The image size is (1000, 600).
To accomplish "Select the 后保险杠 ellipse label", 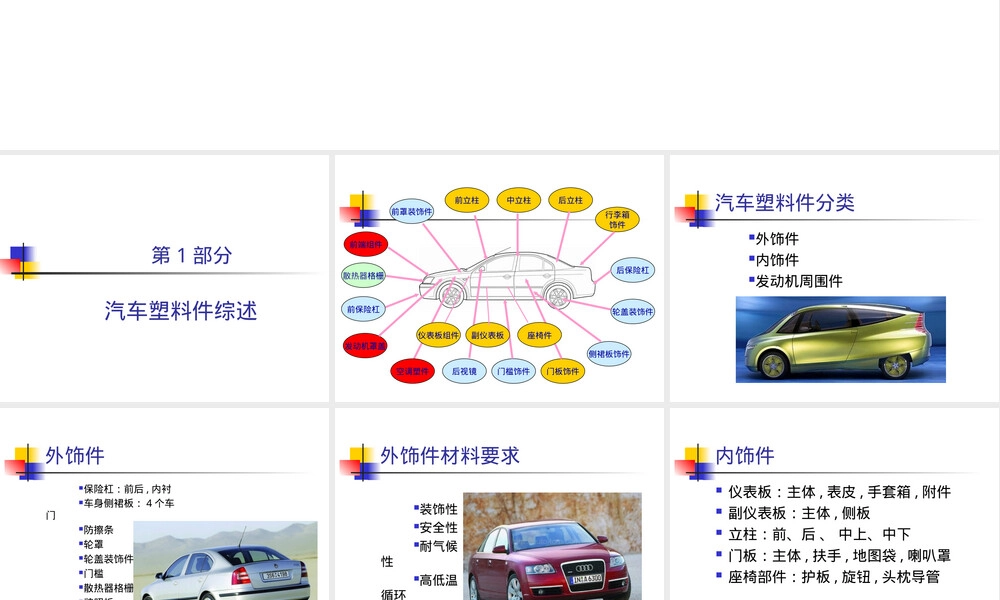I will click(x=633, y=270).
